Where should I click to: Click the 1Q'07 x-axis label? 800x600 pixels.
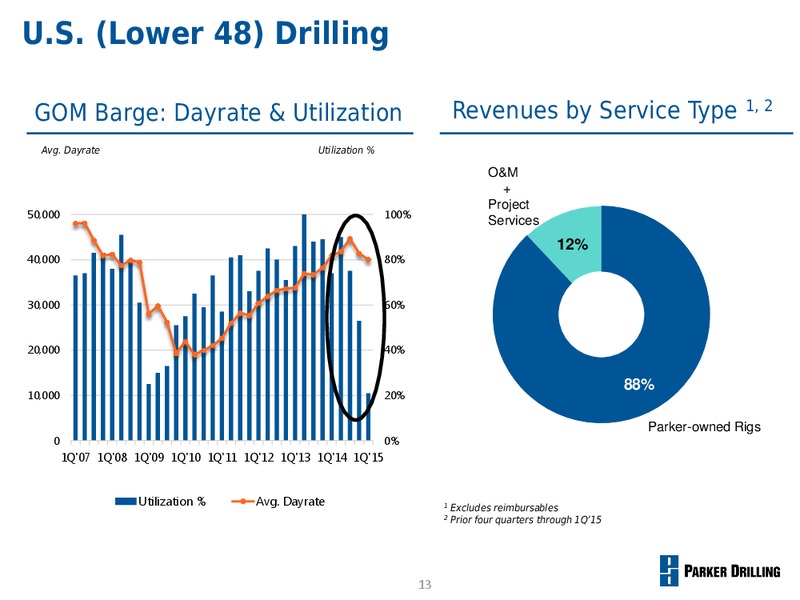pos(76,458)
